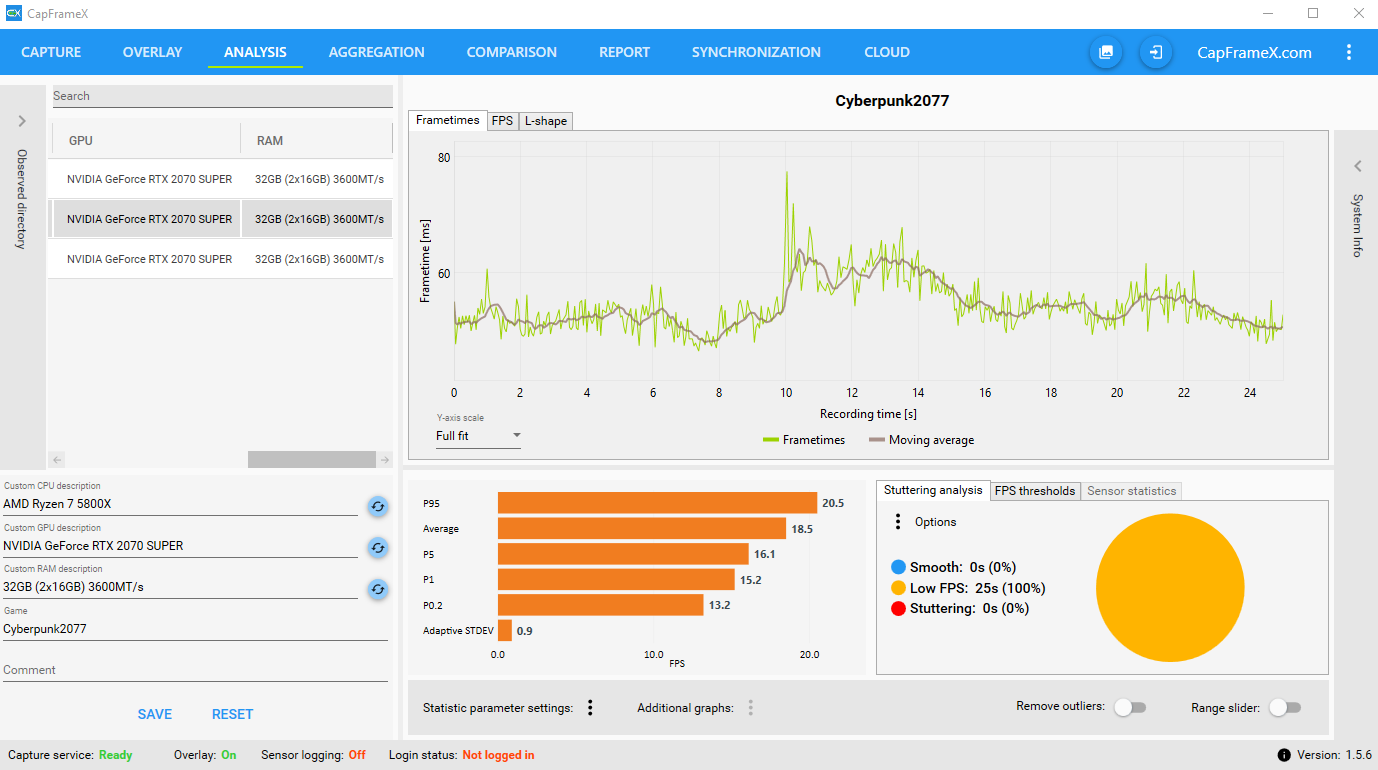Viewport: 1378px width, 770px height.
Task: Reset the custom GPU description with refresh icon
Action: click(377, 547)
